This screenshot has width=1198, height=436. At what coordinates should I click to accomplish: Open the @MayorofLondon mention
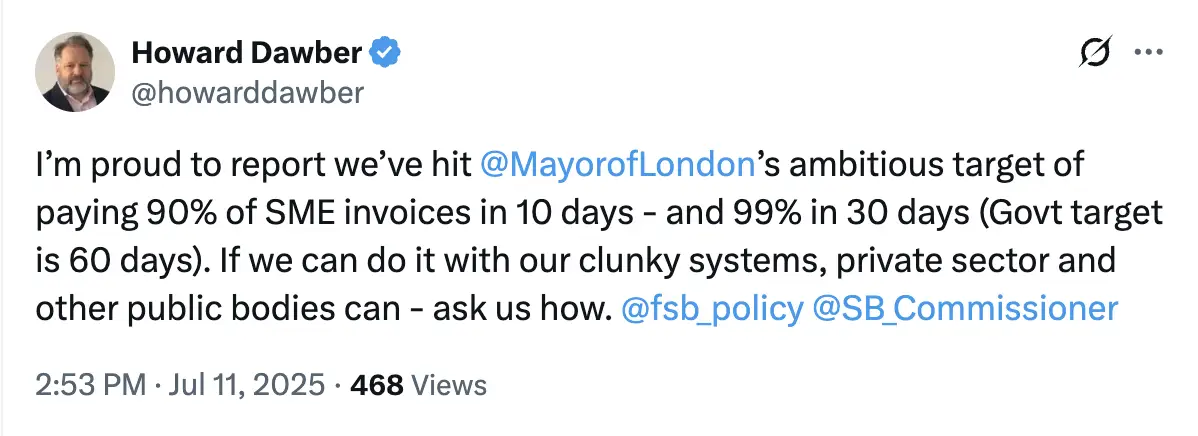616,166
